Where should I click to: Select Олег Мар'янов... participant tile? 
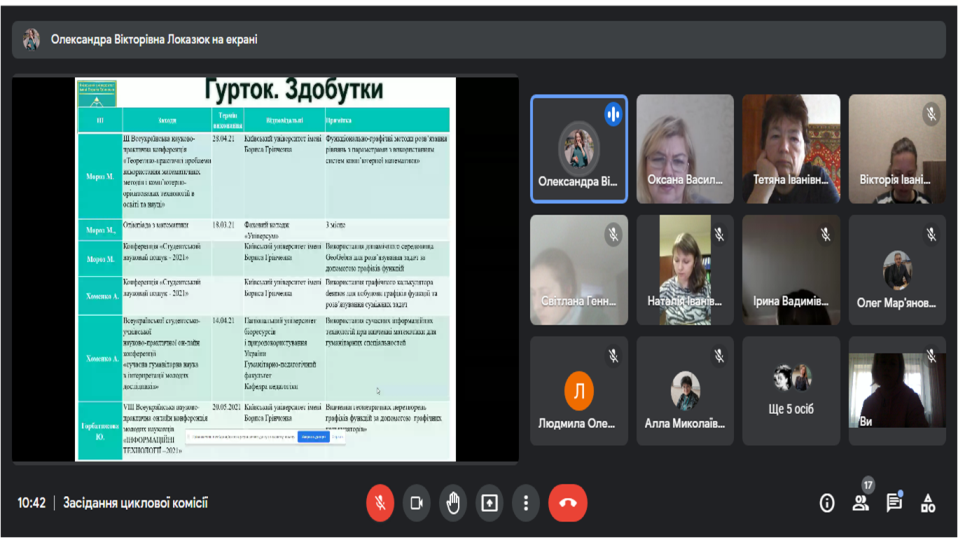(897, 269)
